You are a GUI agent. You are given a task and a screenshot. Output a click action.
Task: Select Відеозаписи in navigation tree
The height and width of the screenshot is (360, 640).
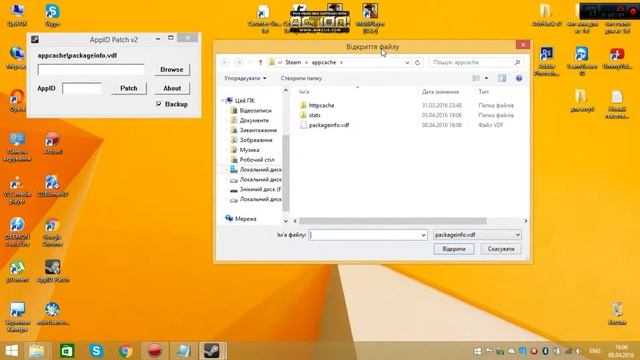255,111
